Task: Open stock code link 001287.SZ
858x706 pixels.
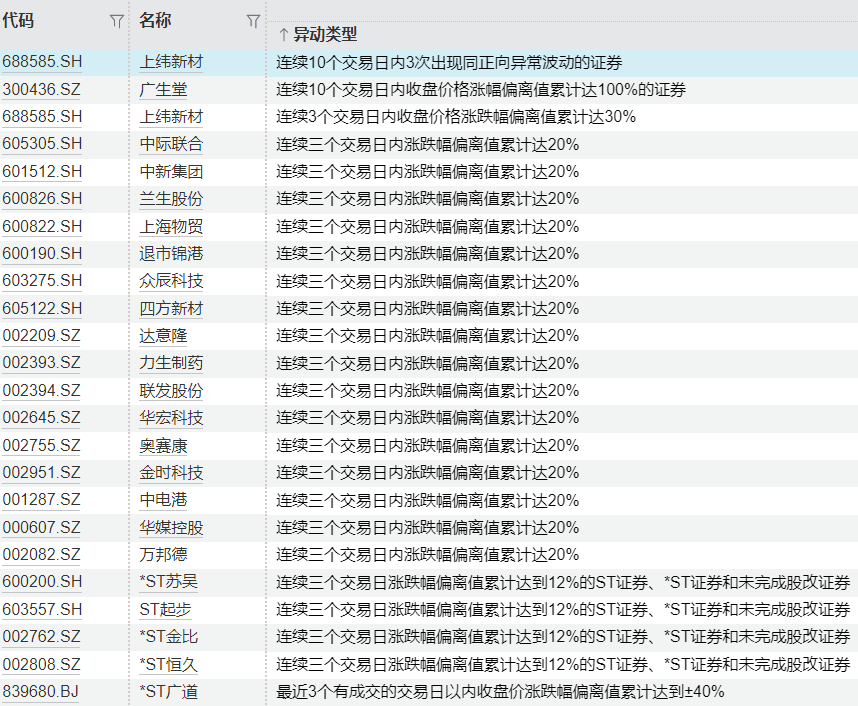Action: point(42,500)
